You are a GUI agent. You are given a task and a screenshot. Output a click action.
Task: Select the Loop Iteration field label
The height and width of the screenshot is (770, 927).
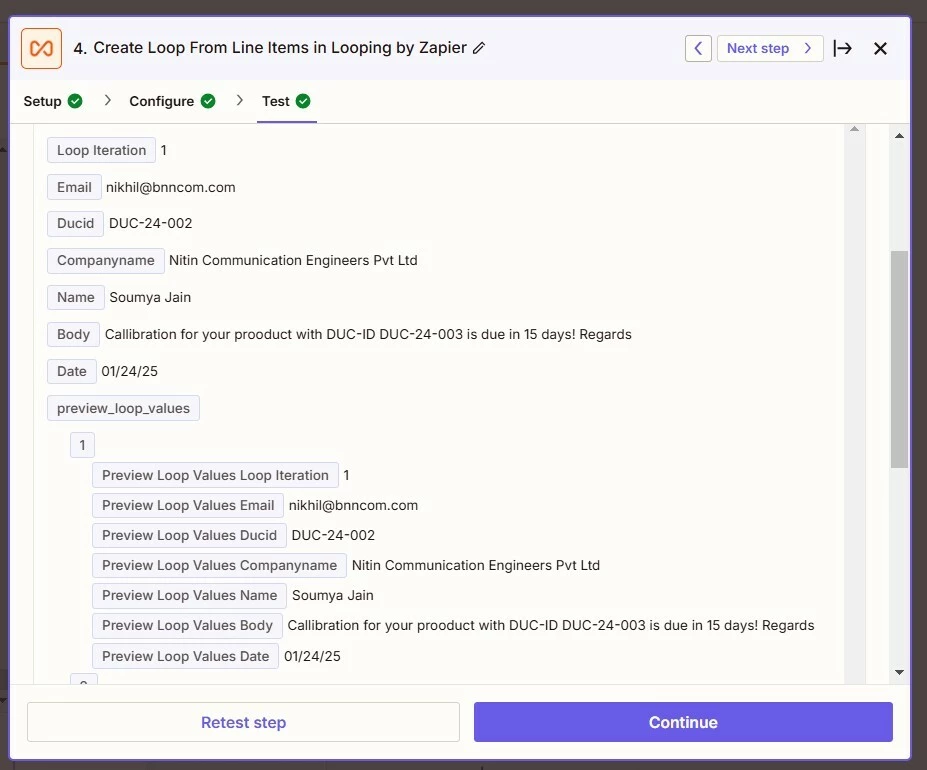102,150
